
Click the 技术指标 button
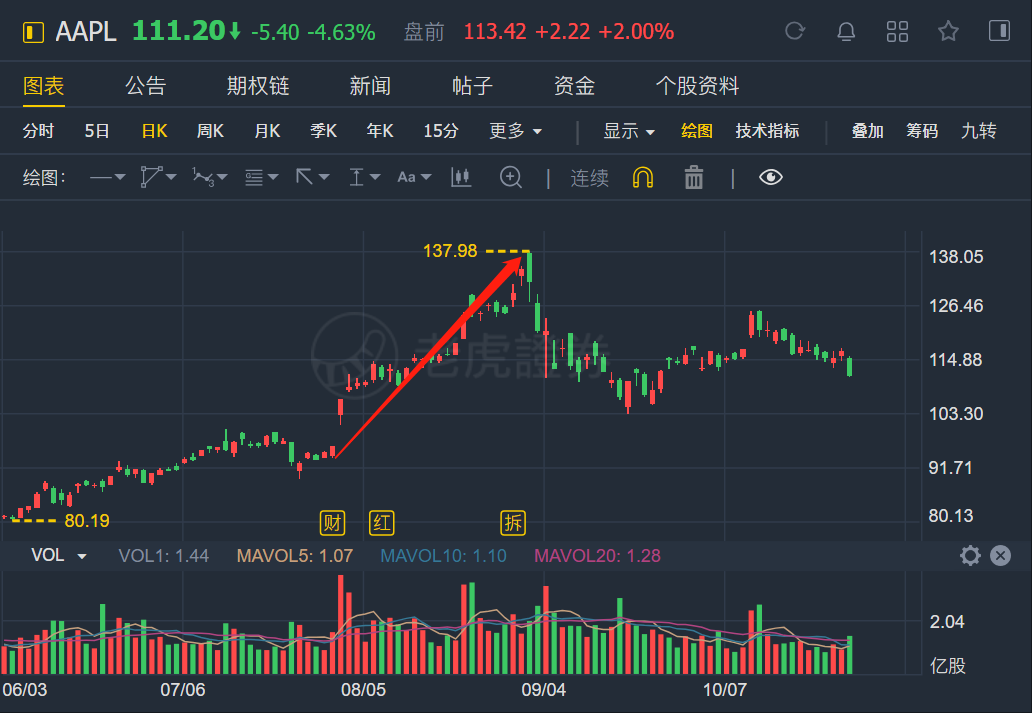(767, 131)
